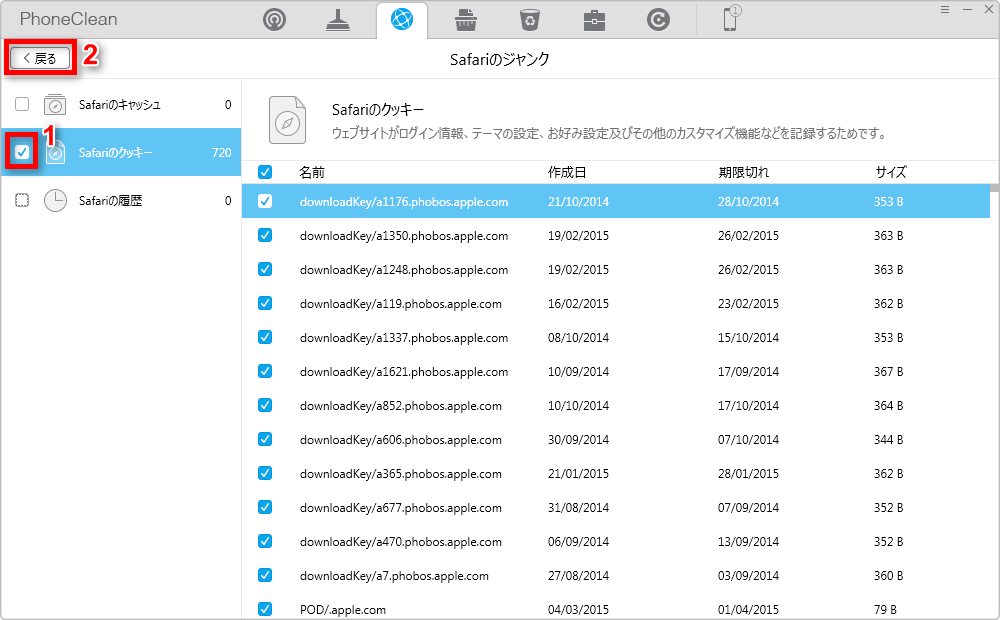1000x620 pixels.
Task: Uncheck the a119.phobos.apple.com row checkbox
Action: [x=265, y=303]
